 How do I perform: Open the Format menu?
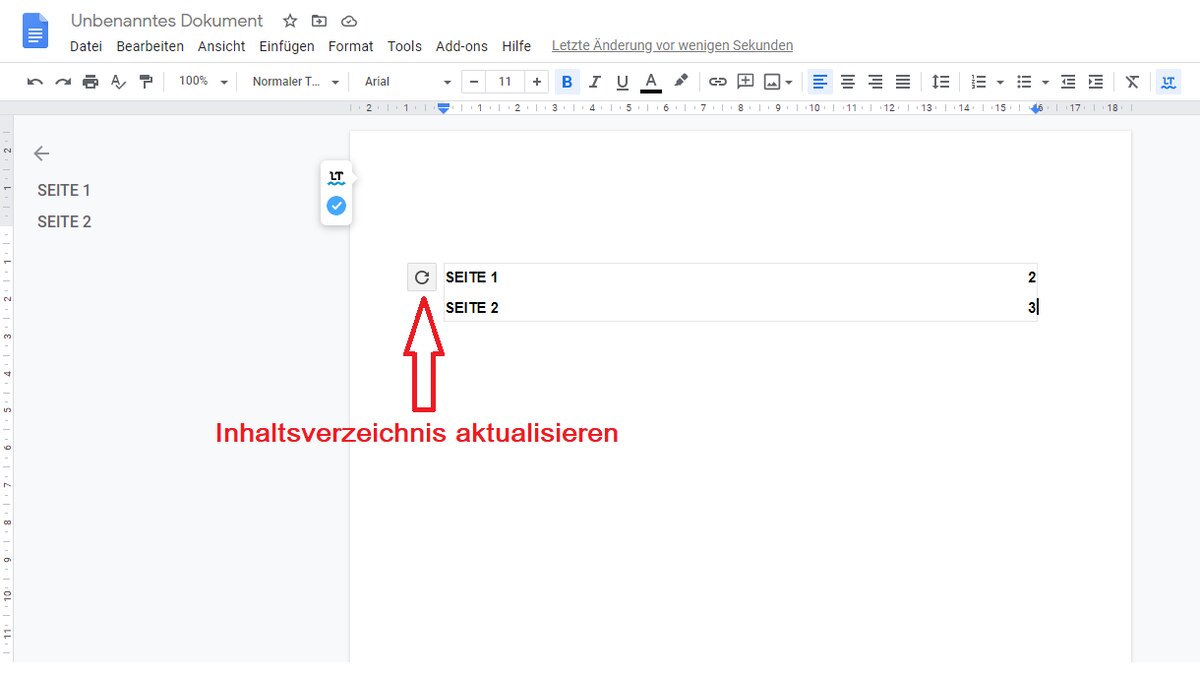(350, 46)
